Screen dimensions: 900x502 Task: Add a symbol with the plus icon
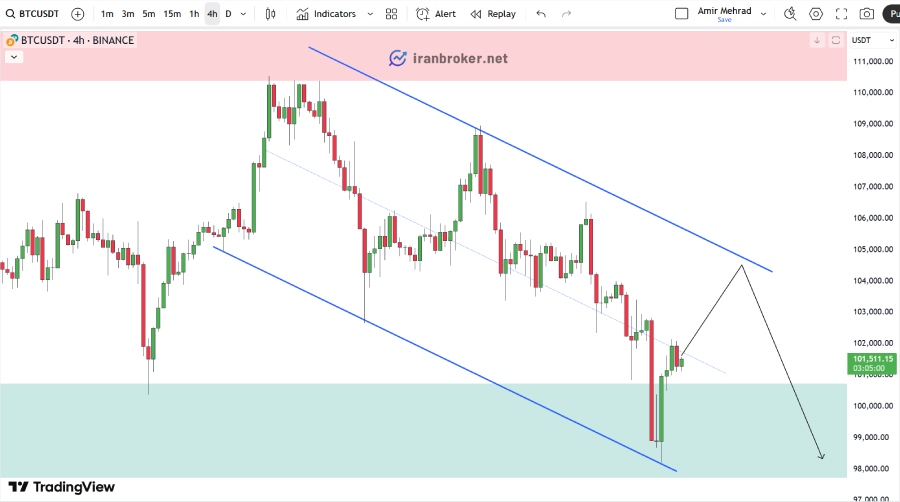click(x=77, y=14)
